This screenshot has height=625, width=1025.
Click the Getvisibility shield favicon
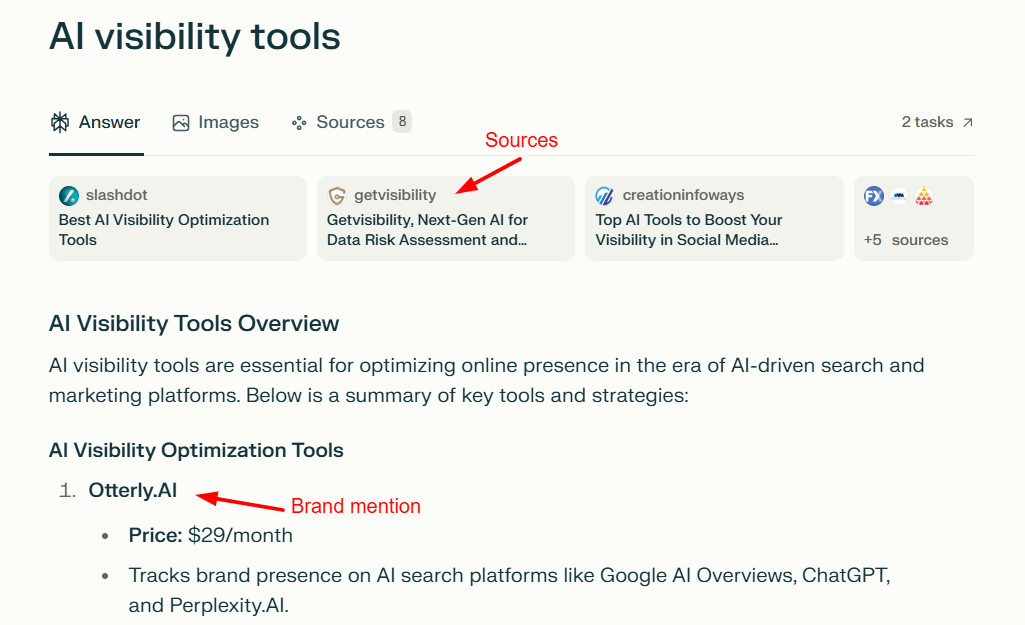(x=337, y=196)
